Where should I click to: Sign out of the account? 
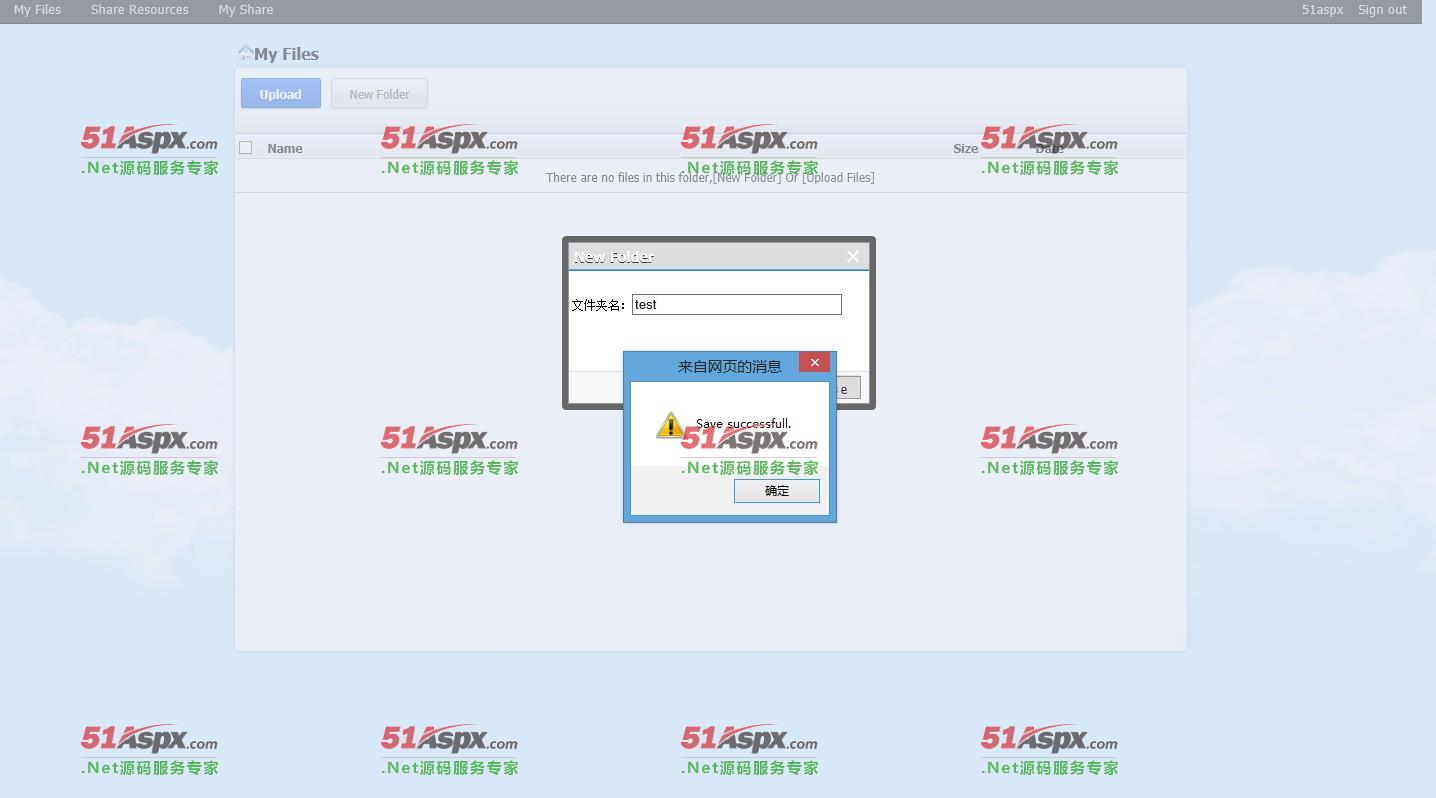tap(1382, 10)
